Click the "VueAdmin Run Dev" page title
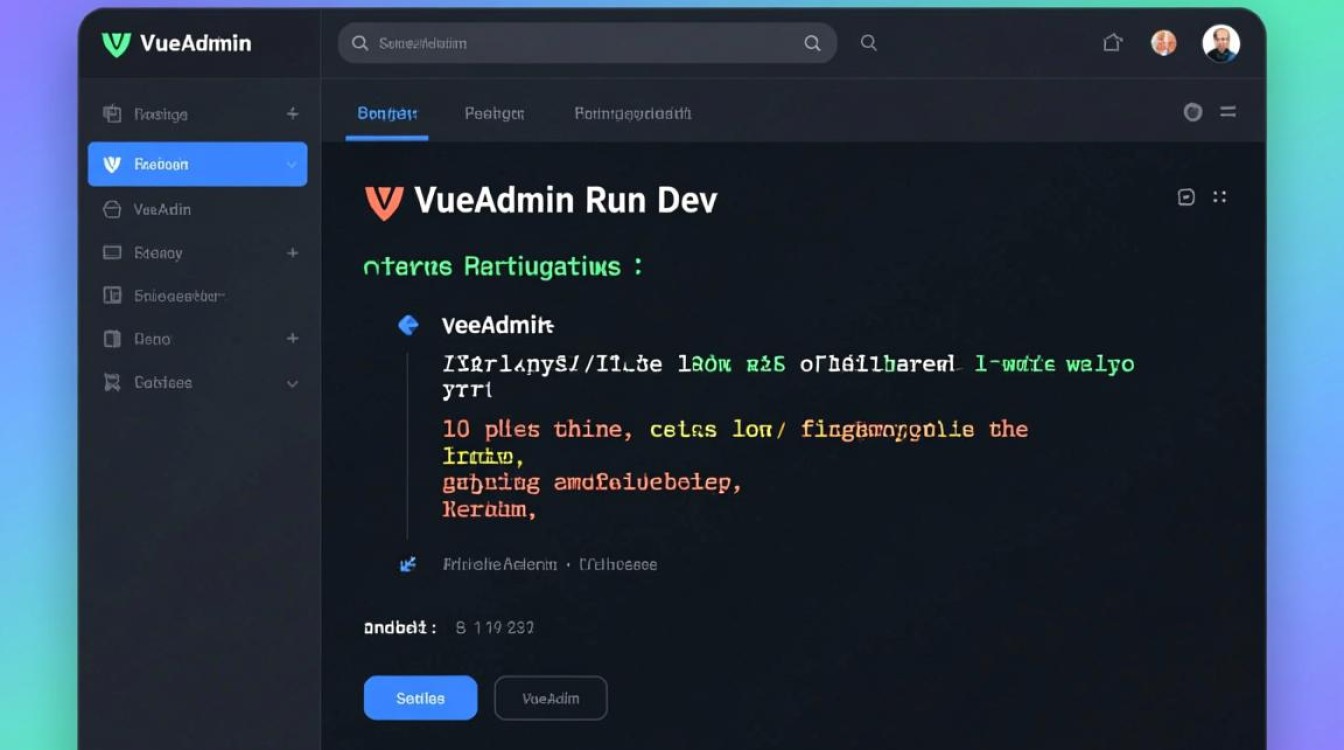Image resolution: width=1344 pixels, height=750 pixels. (x=565, y=201)
